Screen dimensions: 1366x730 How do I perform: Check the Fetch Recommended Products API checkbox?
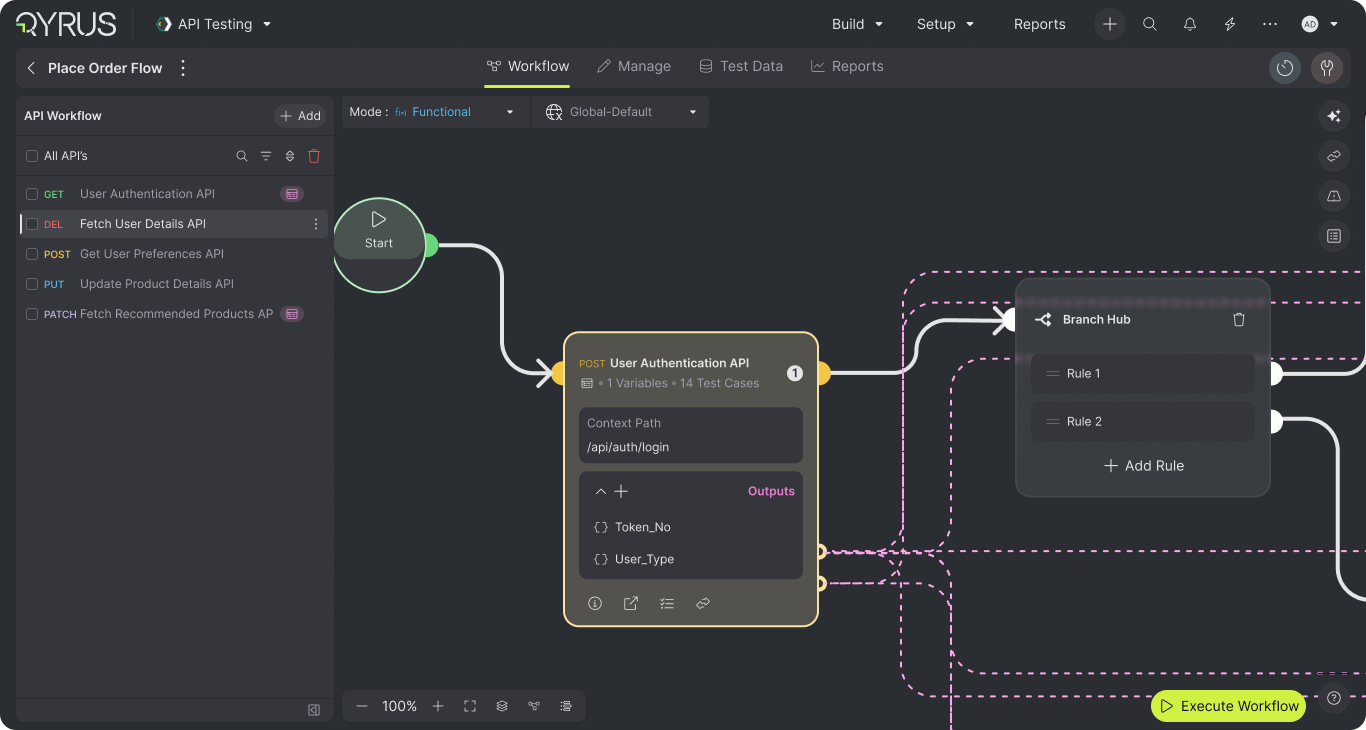[x=32, y=314]
